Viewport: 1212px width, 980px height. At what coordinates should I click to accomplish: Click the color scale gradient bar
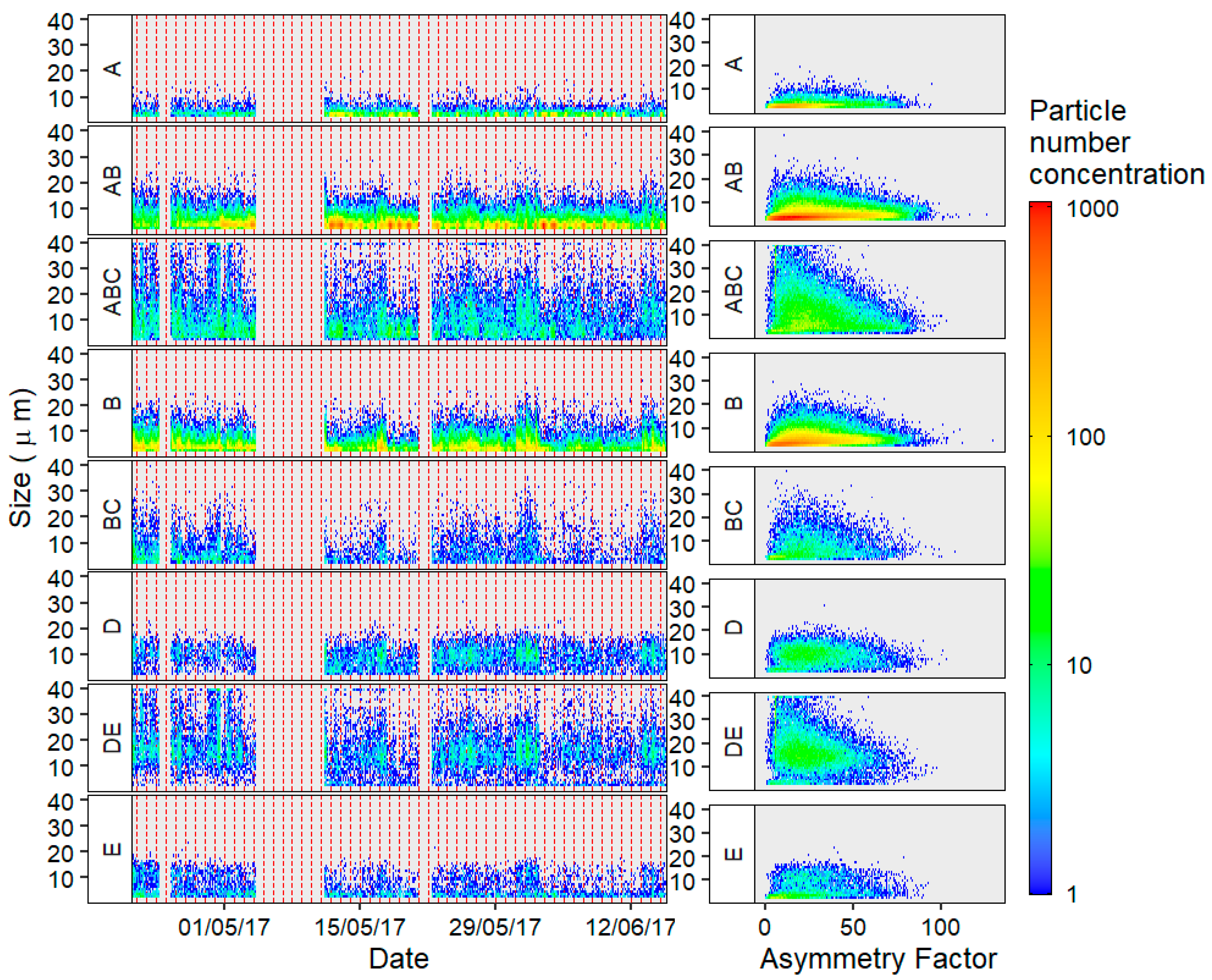click(1040, 548)
